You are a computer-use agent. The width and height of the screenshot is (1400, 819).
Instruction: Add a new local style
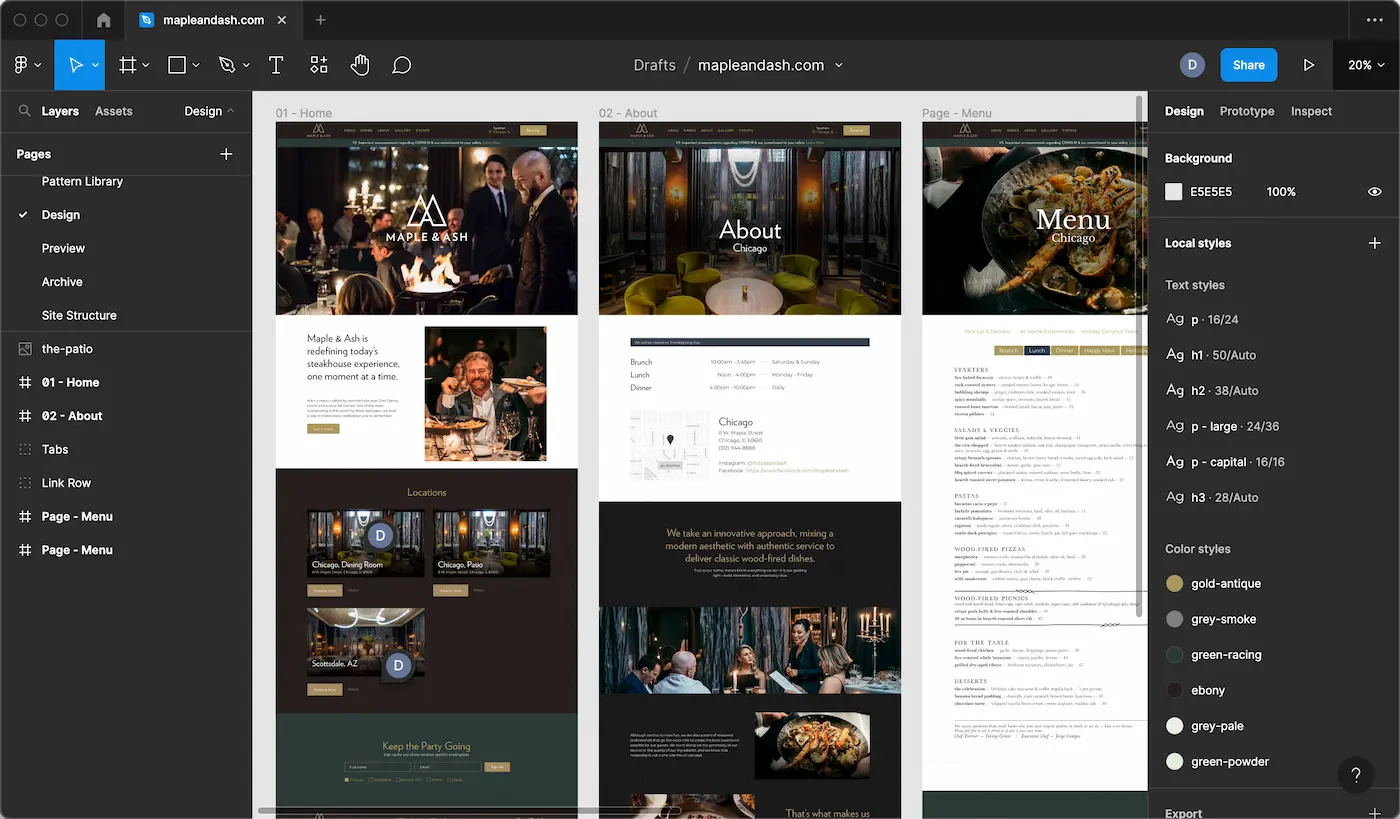1375,243
